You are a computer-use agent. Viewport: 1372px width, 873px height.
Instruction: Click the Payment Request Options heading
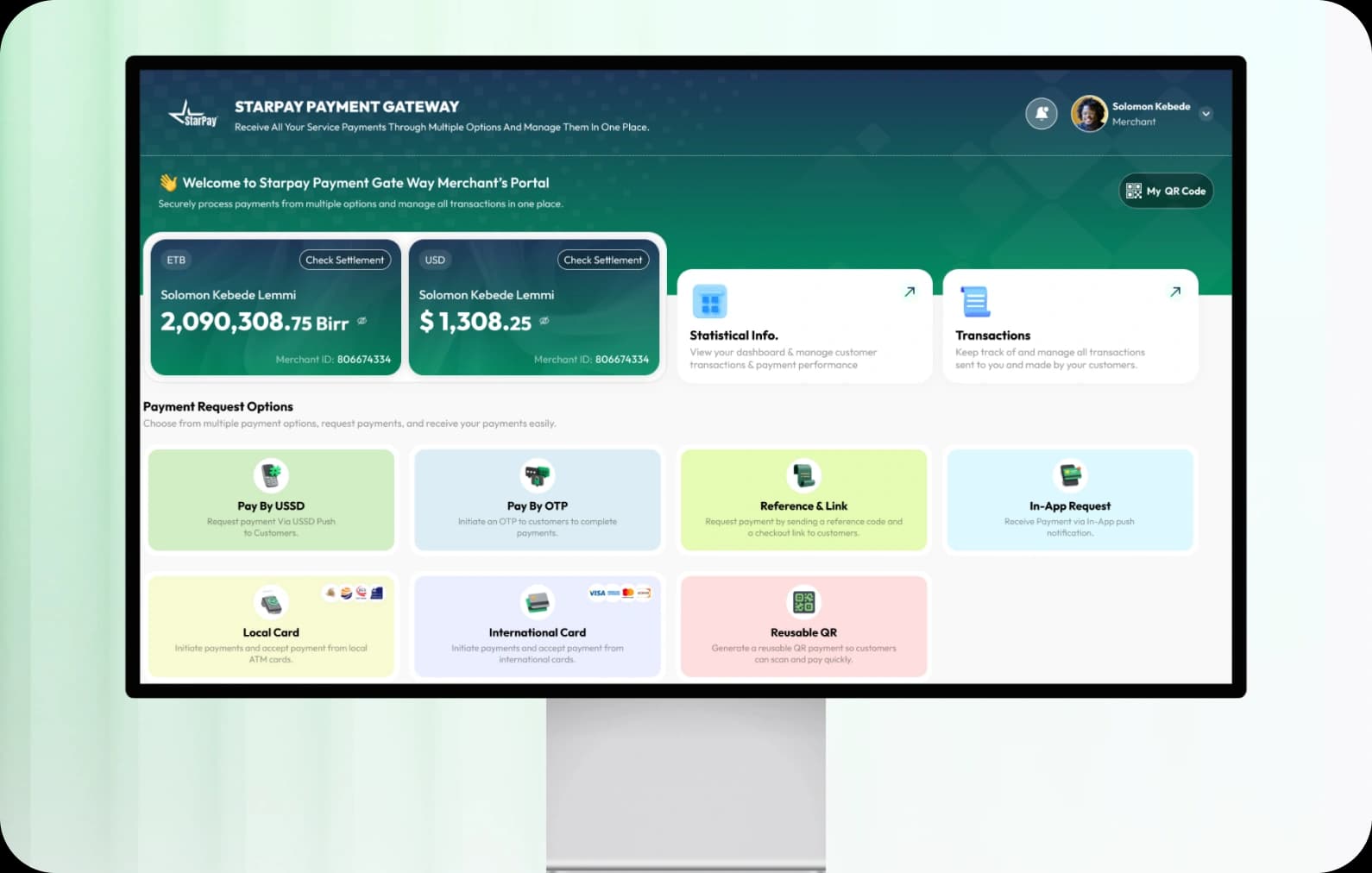(x=218, y=406)
